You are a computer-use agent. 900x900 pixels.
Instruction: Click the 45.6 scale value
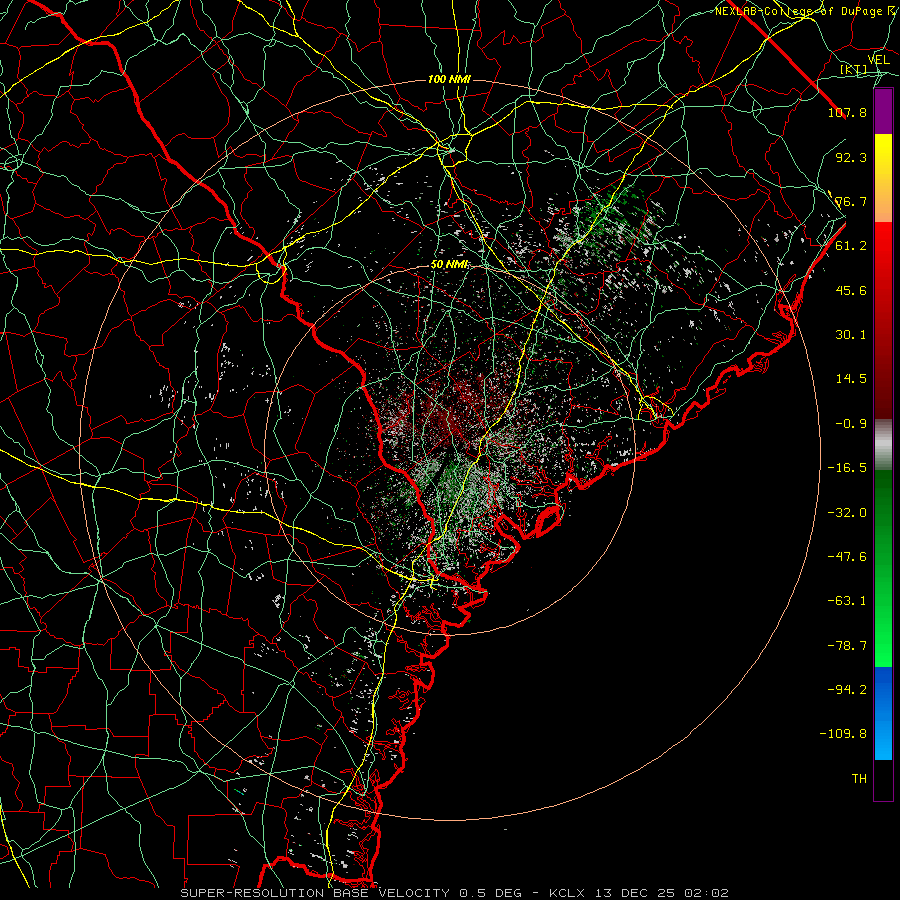851,290
